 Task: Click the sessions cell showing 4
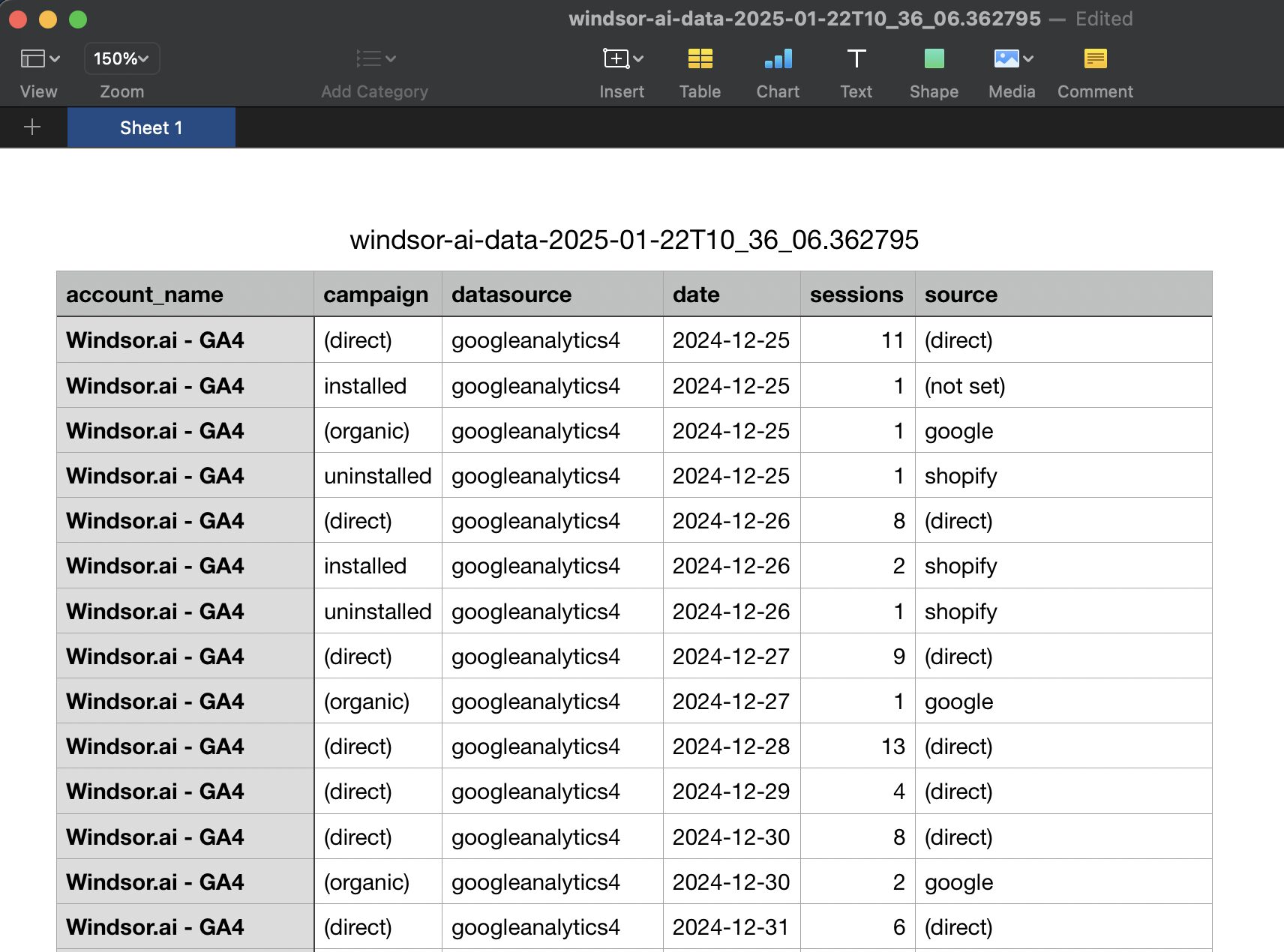[x=858, y=792]
